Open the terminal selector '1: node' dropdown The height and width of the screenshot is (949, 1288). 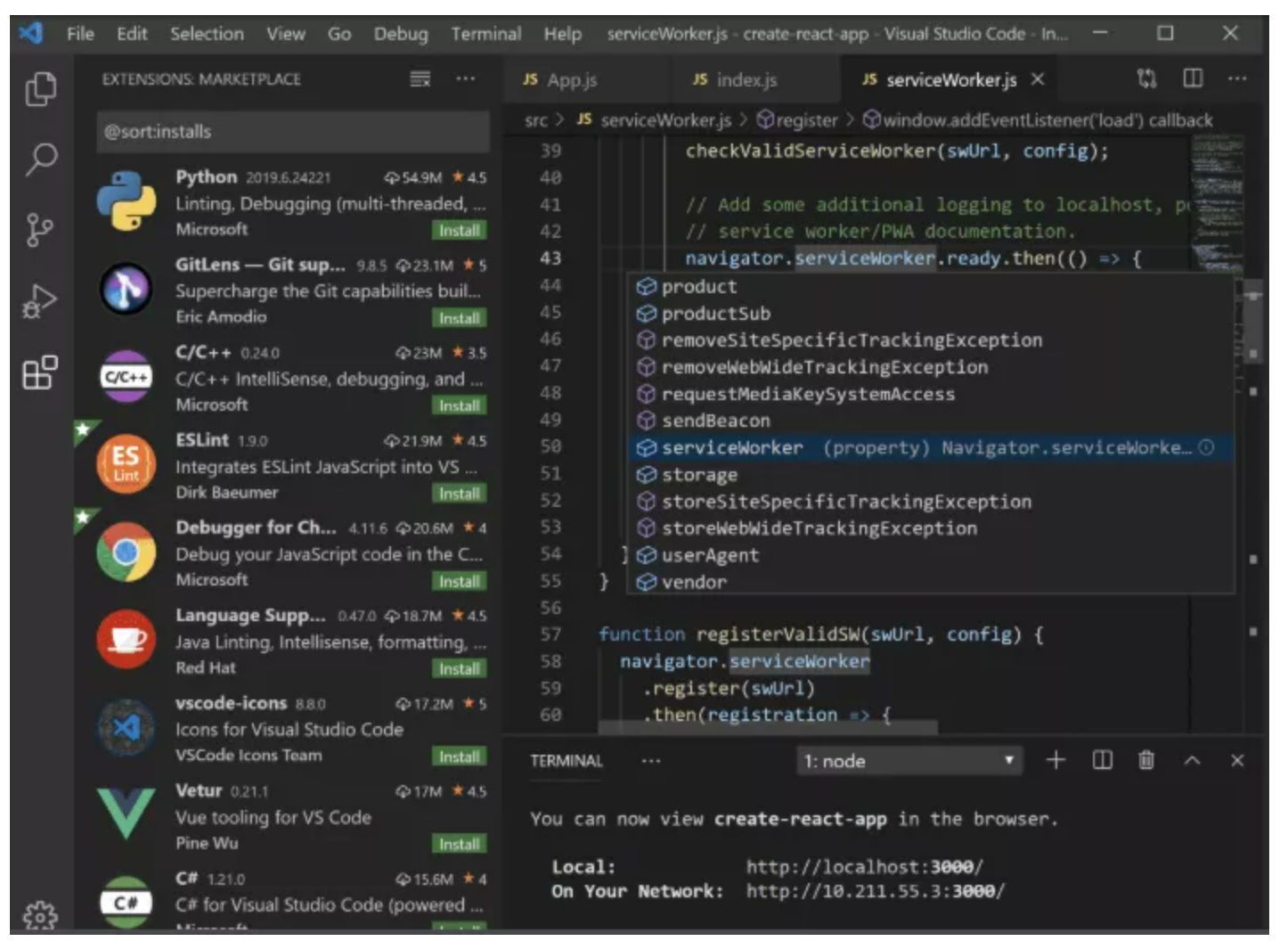[909, 761]
